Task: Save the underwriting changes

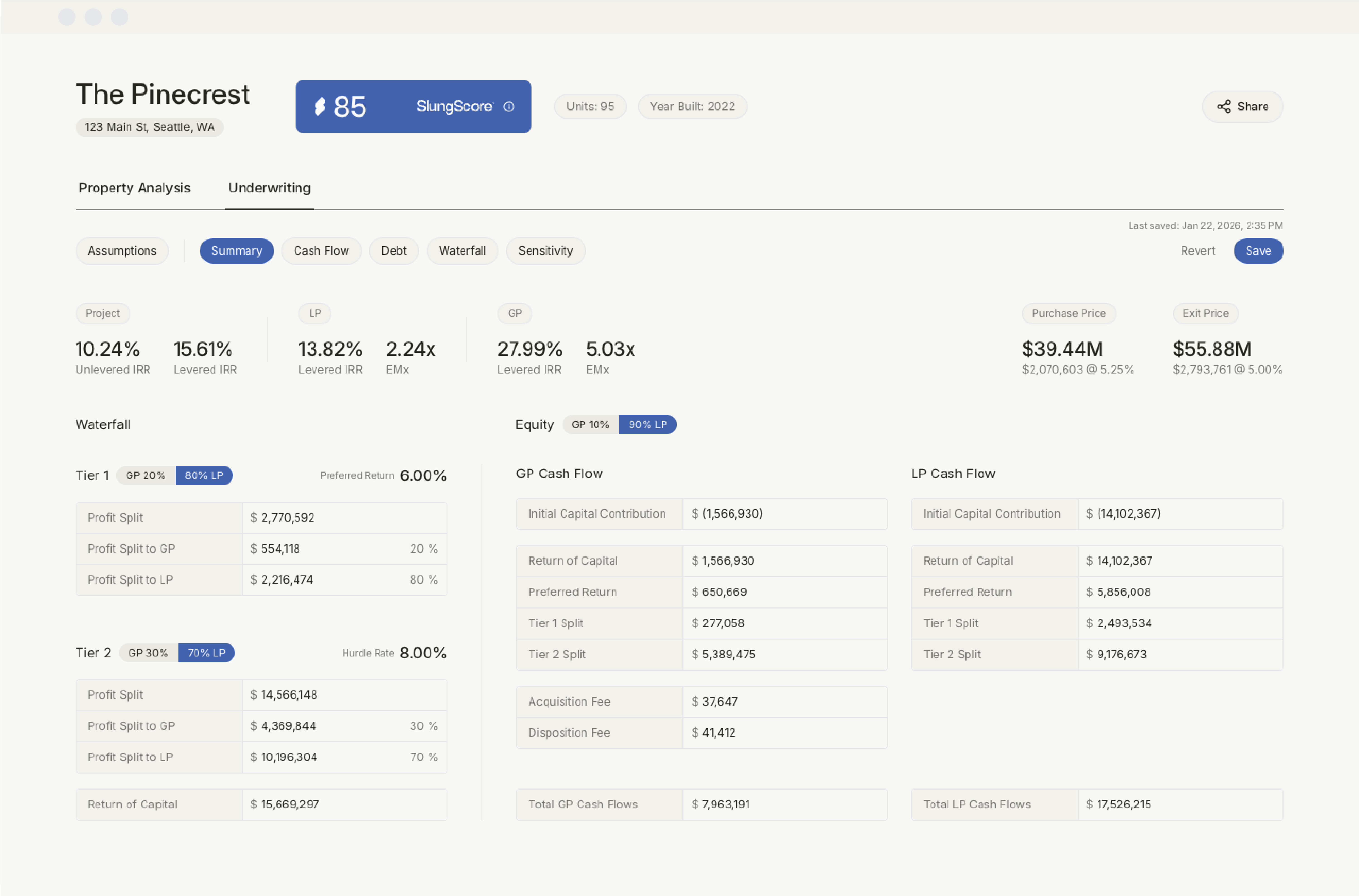Action: pyautogui.click(x=1258, y=250)
